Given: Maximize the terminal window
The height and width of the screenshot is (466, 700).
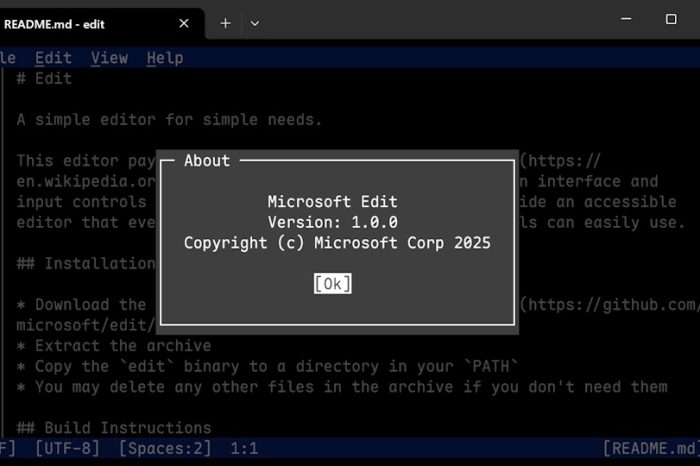Looking at the screenshot, I should [671, 19].
